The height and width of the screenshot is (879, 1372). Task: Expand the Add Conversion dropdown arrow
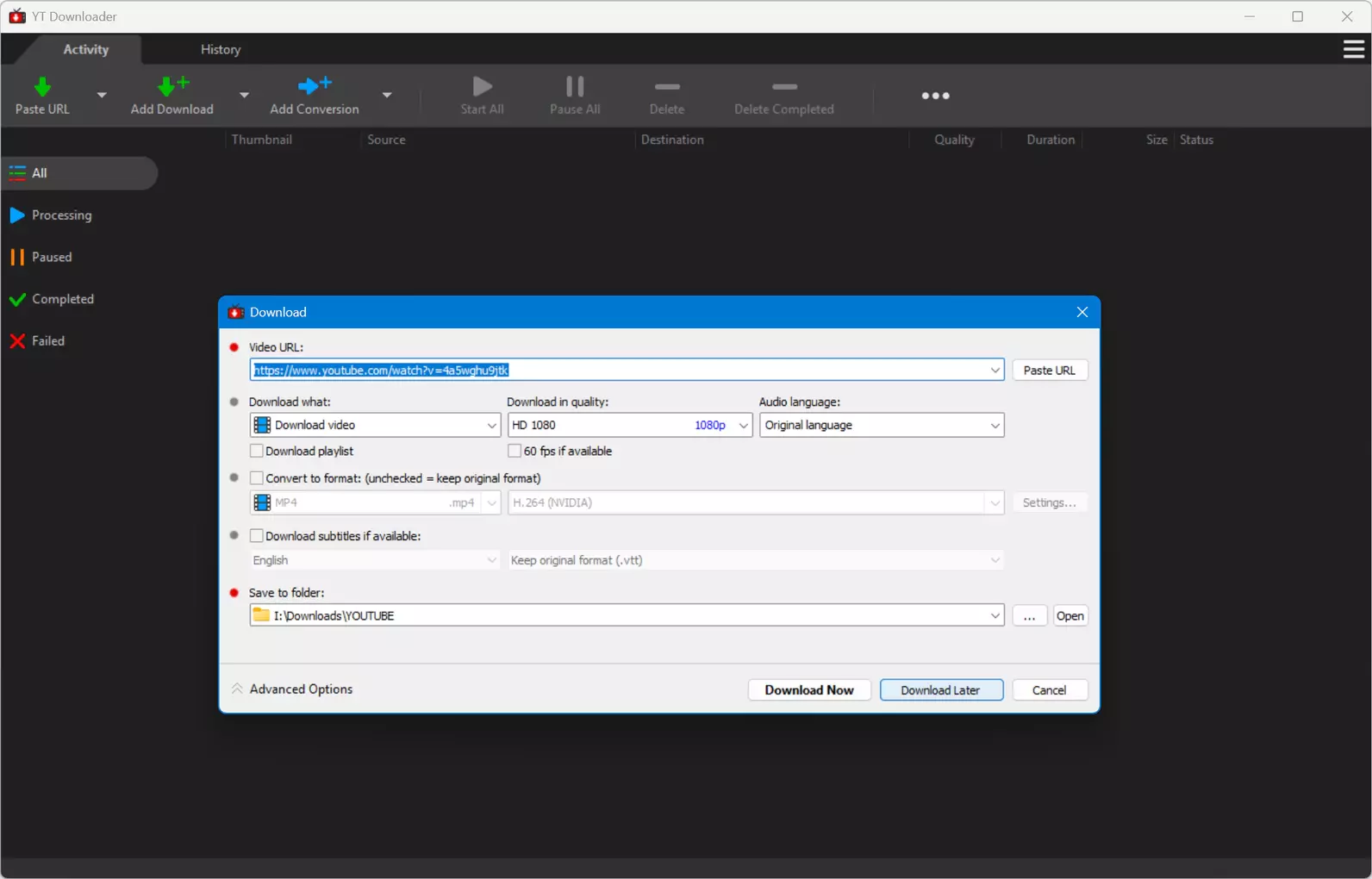[x=387, y=95]
